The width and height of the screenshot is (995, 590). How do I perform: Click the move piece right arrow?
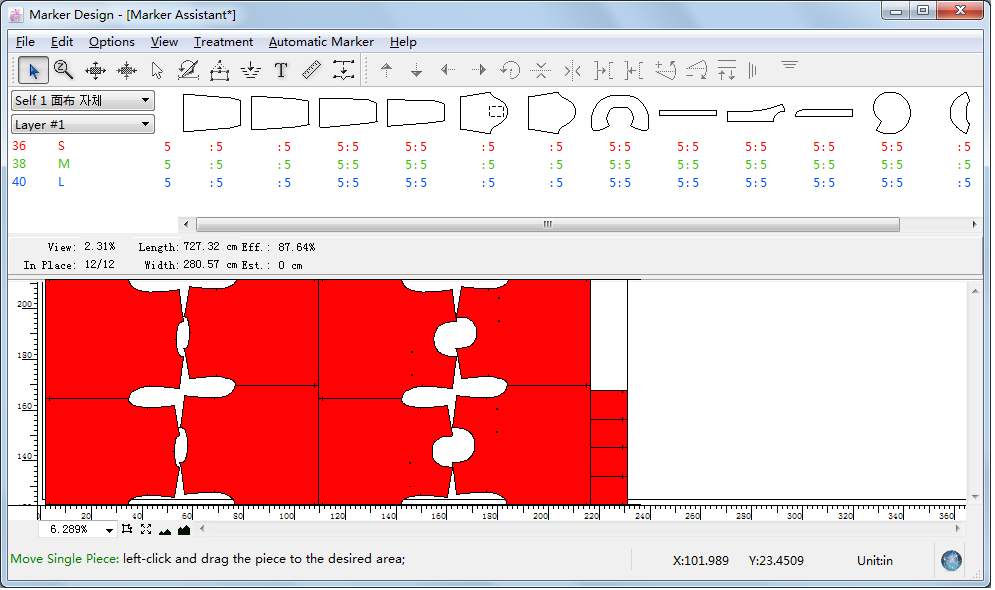[x=479, y=70]
